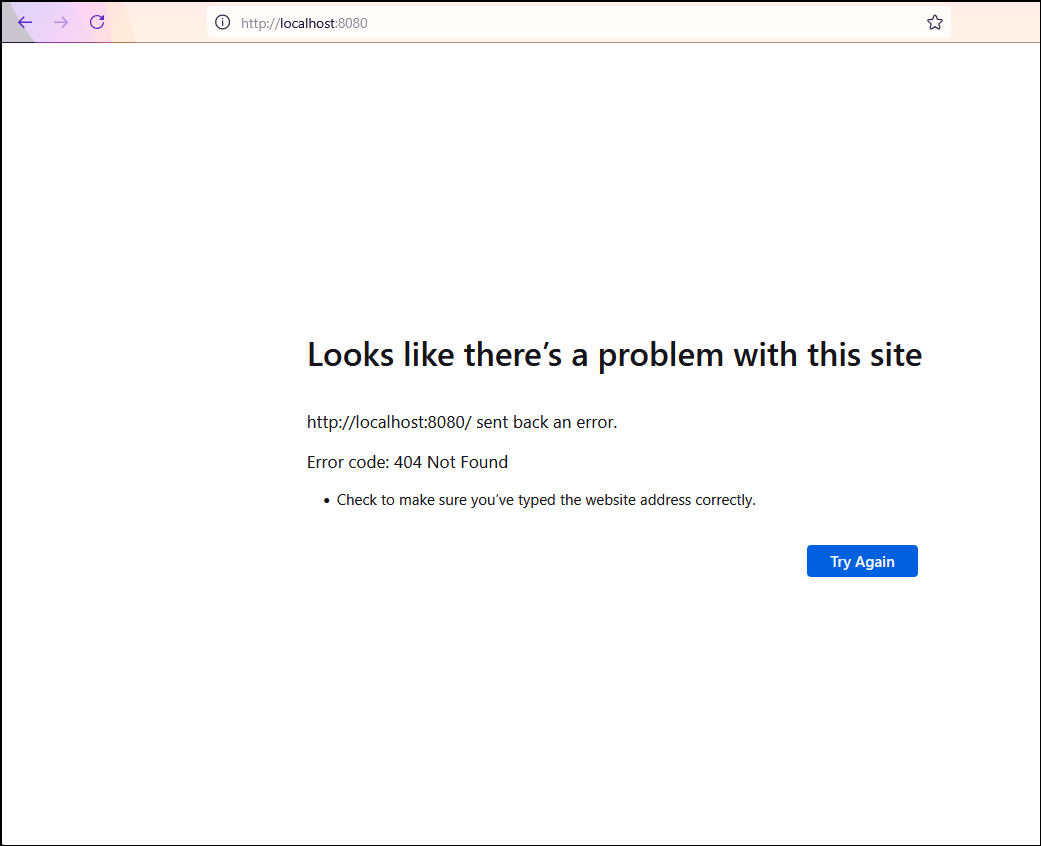Click the circled info symbol beside the URL

(x=221, y=22)
